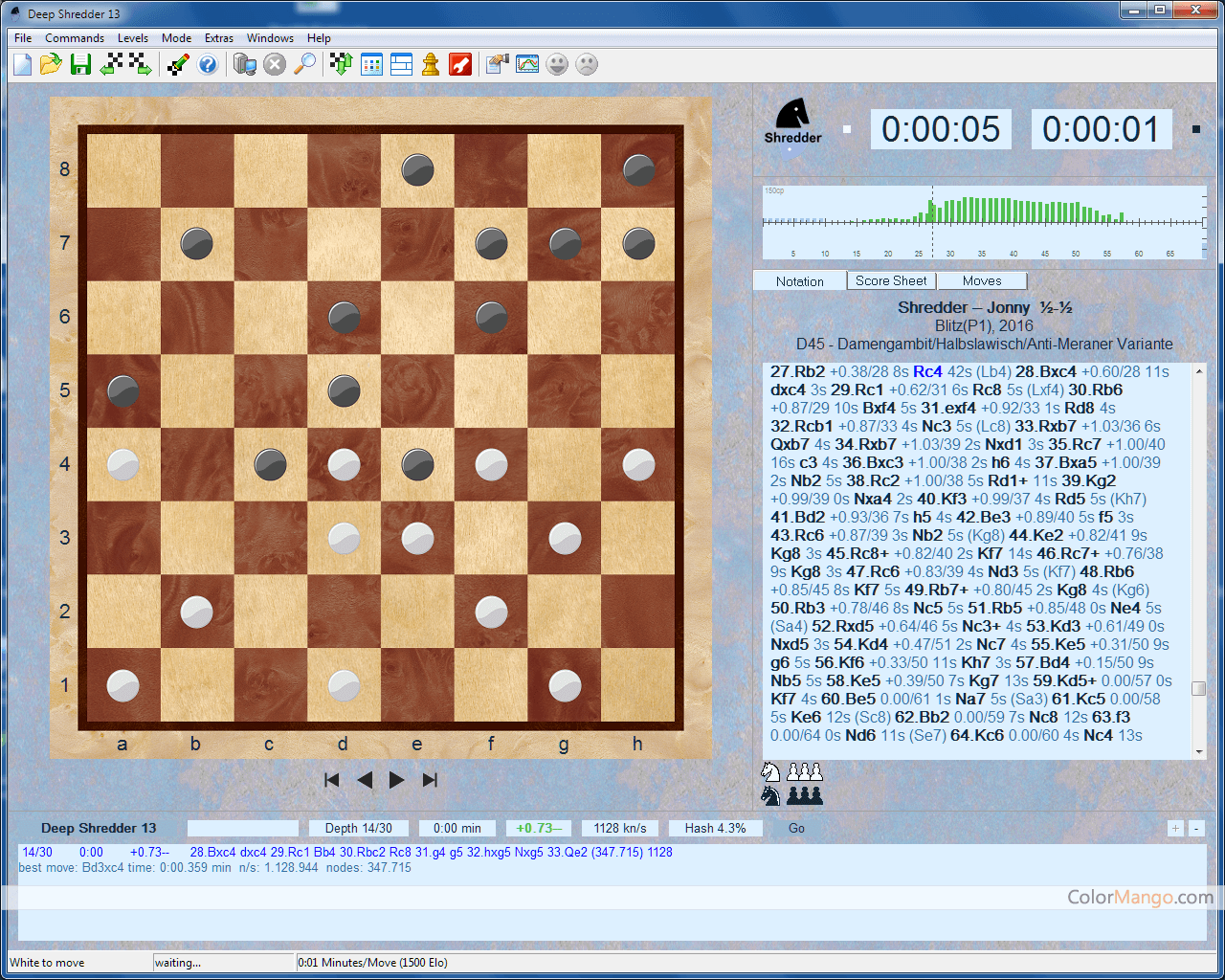1225x980 pixels.
Task: Click the New Game blank page icon
Action: (23, 64)
